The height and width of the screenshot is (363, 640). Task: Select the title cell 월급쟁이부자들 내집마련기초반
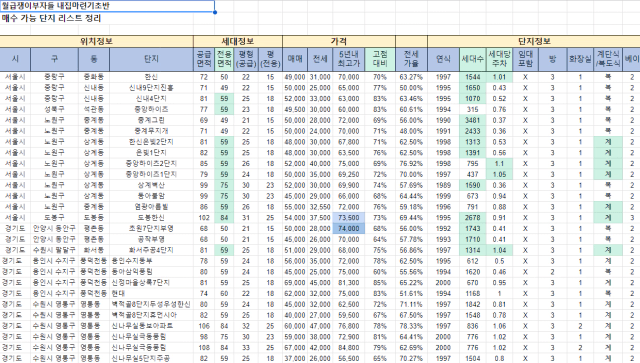point(107,6)
